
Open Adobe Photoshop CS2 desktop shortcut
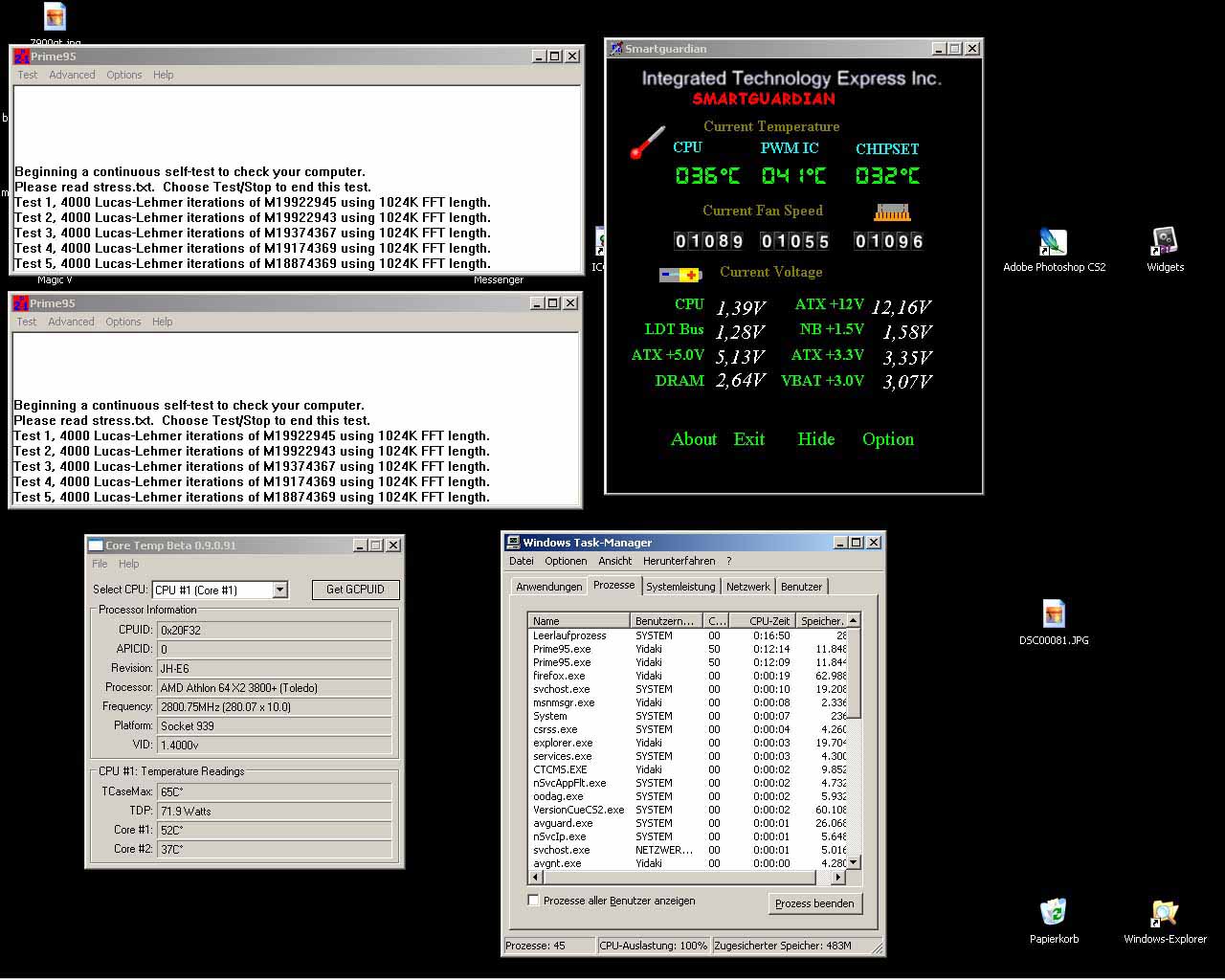pyautogui.click(x=1054, y=243)
